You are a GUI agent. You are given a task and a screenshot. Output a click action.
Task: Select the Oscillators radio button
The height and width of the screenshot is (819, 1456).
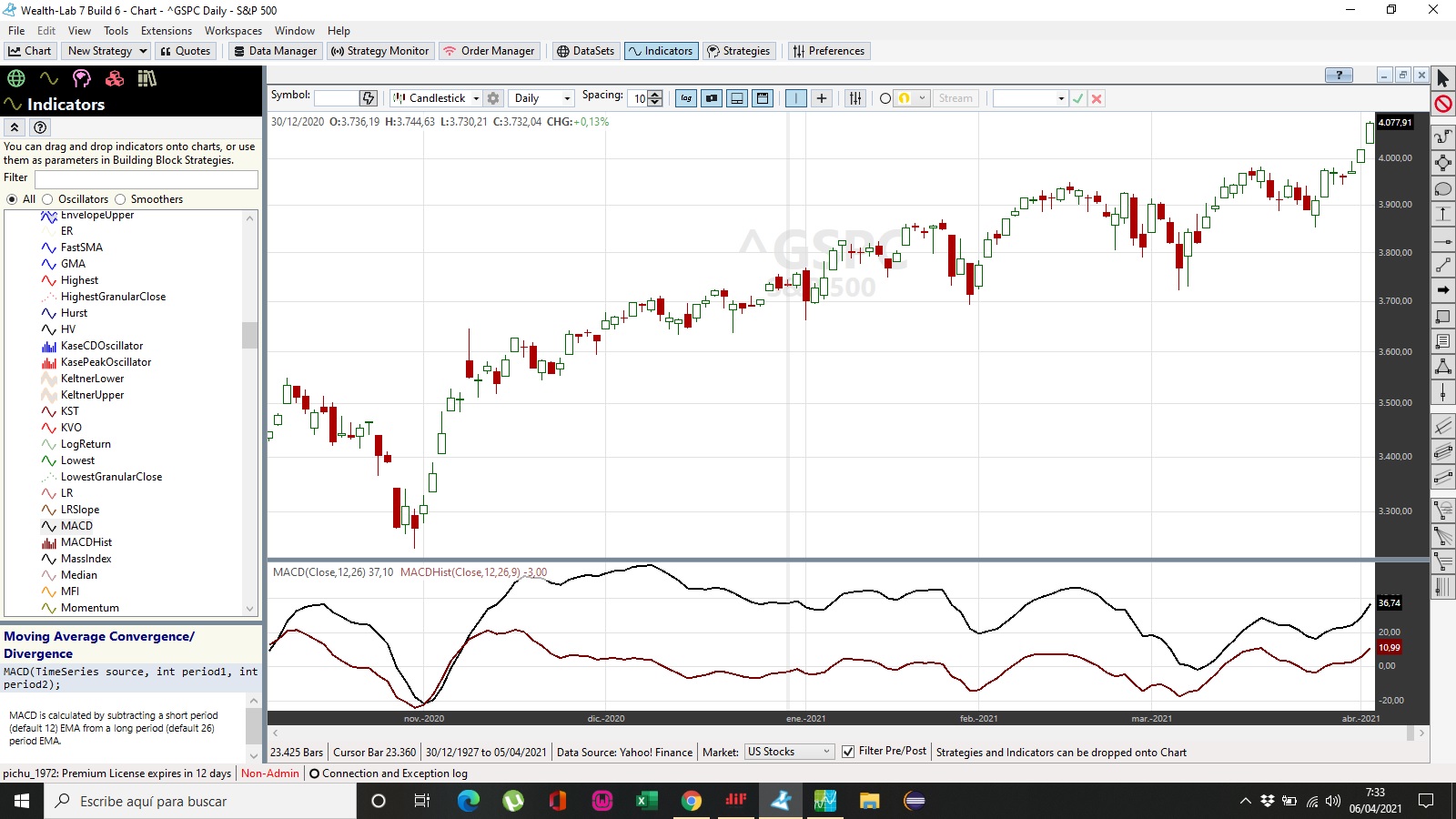pos(48,199)
